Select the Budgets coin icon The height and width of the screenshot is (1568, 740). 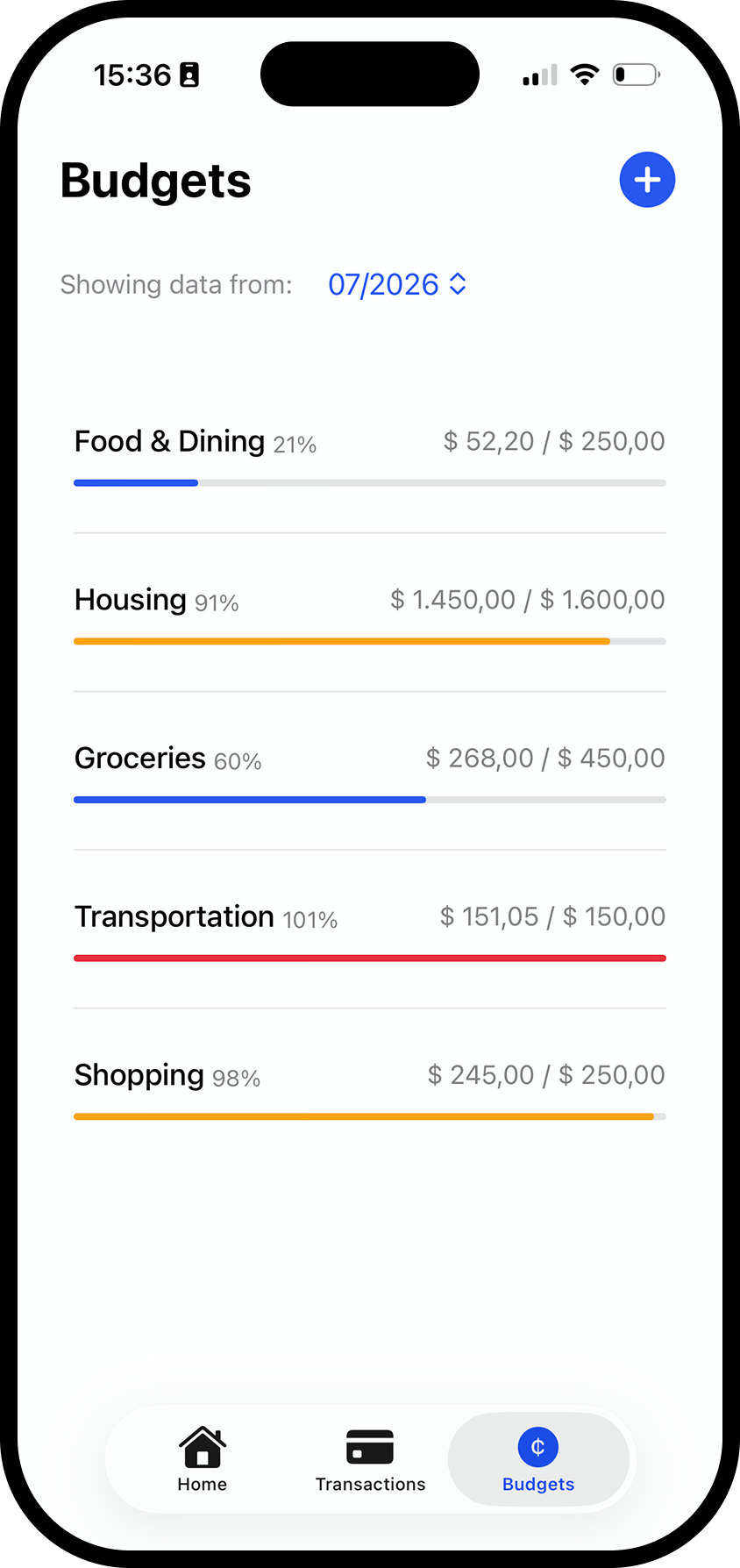coord(538,1447)
